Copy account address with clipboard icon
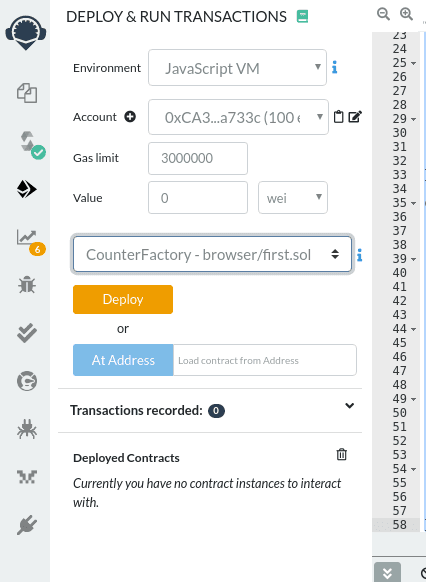The height and width of the screenshot is (582, 426). point(338,117)
